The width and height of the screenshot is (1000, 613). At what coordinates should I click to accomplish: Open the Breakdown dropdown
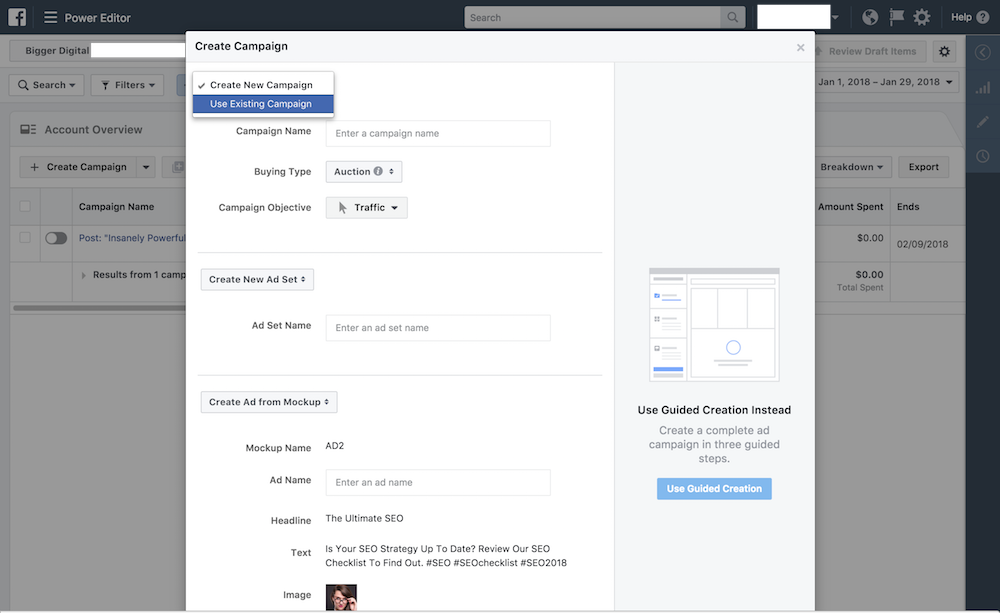(851, 167)
